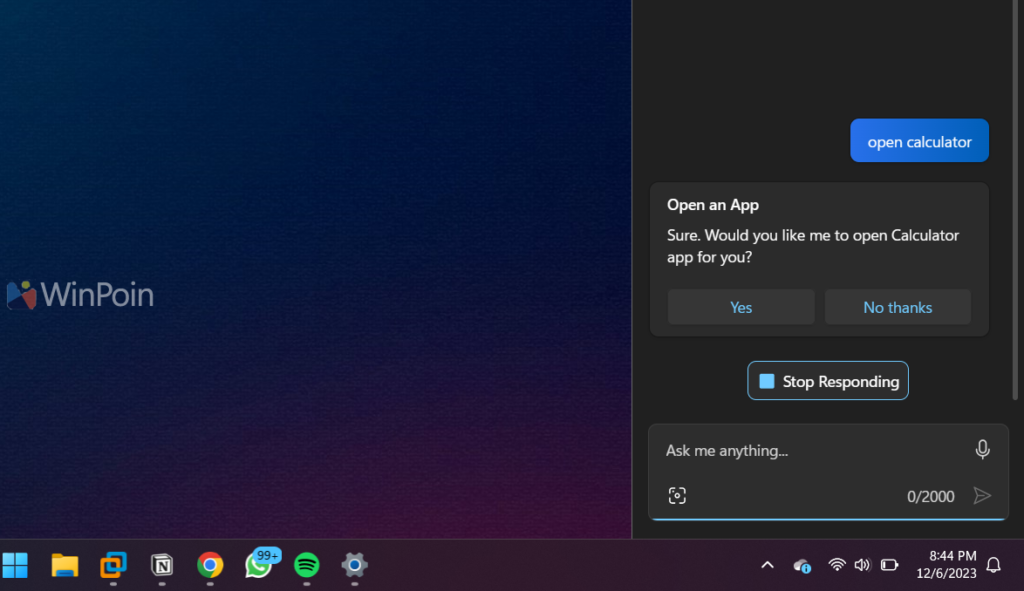Click Yes to open Calculator
This screenshot has width=1024, height=591.
pyautogui.click(x=741, y=307)
